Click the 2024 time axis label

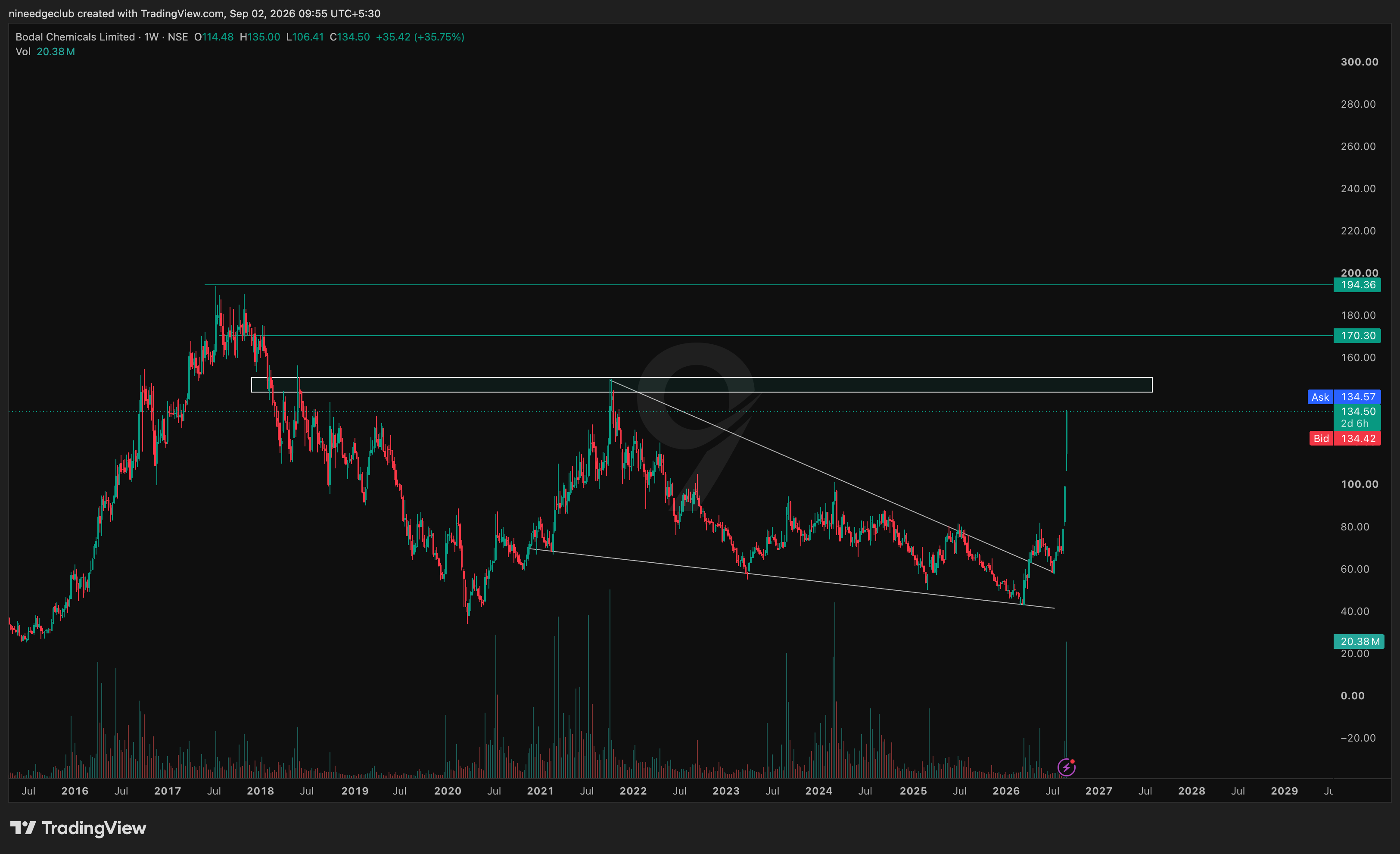819,791
